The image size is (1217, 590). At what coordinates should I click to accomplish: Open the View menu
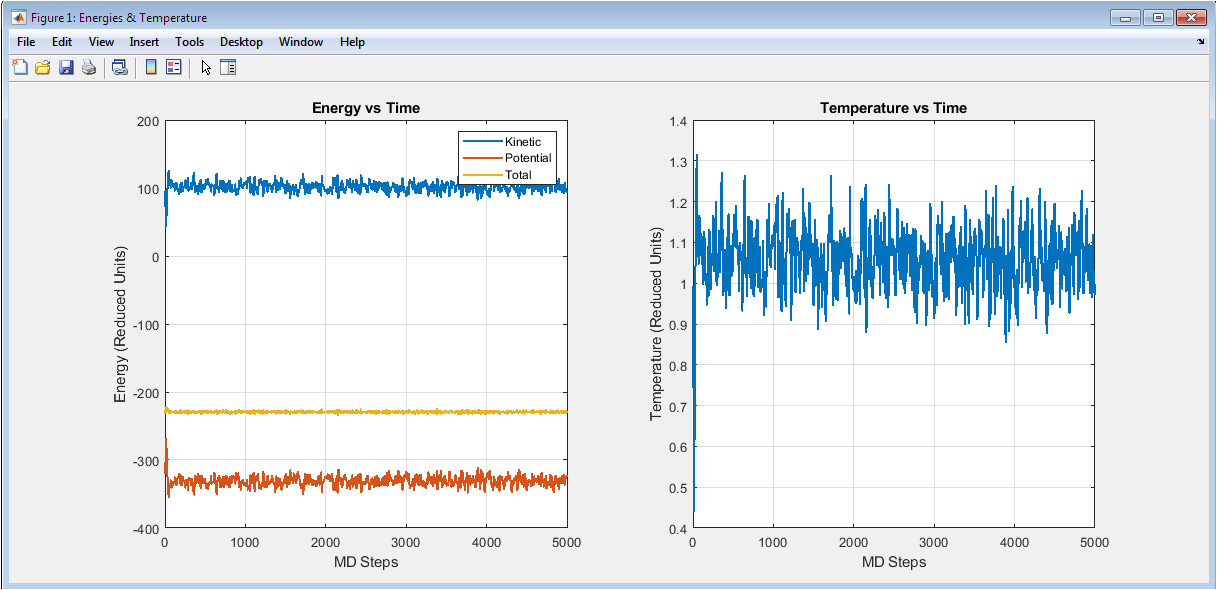pos(101,42)
